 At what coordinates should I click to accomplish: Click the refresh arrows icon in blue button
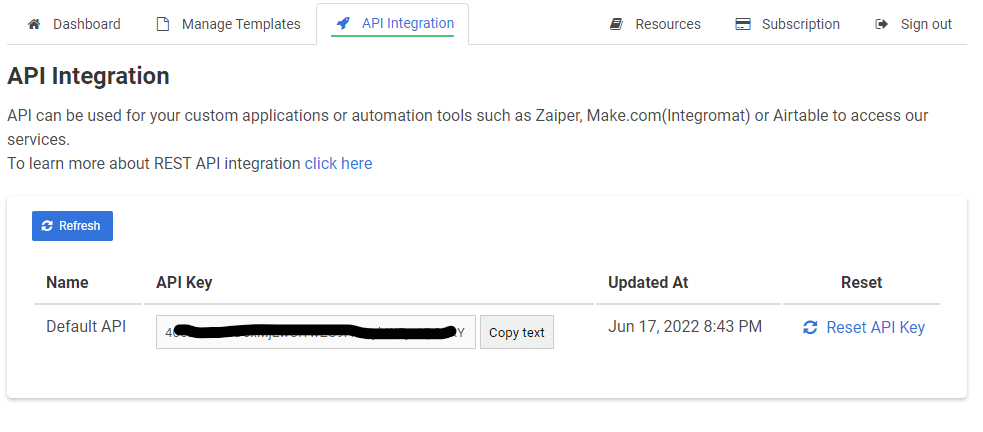coord(47,226)
